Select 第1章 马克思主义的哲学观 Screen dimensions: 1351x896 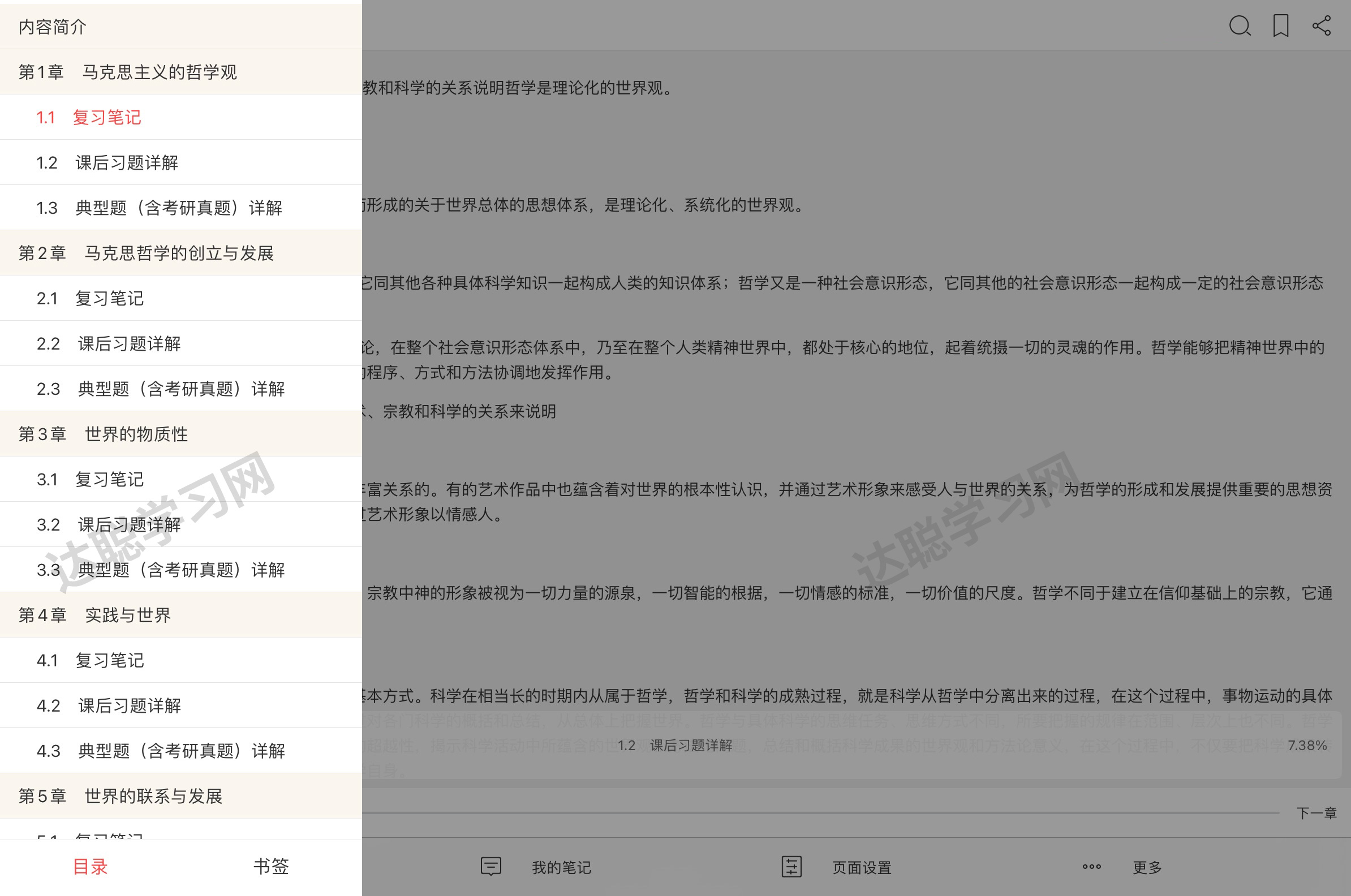pyautogui.click(x=180, y=71)
